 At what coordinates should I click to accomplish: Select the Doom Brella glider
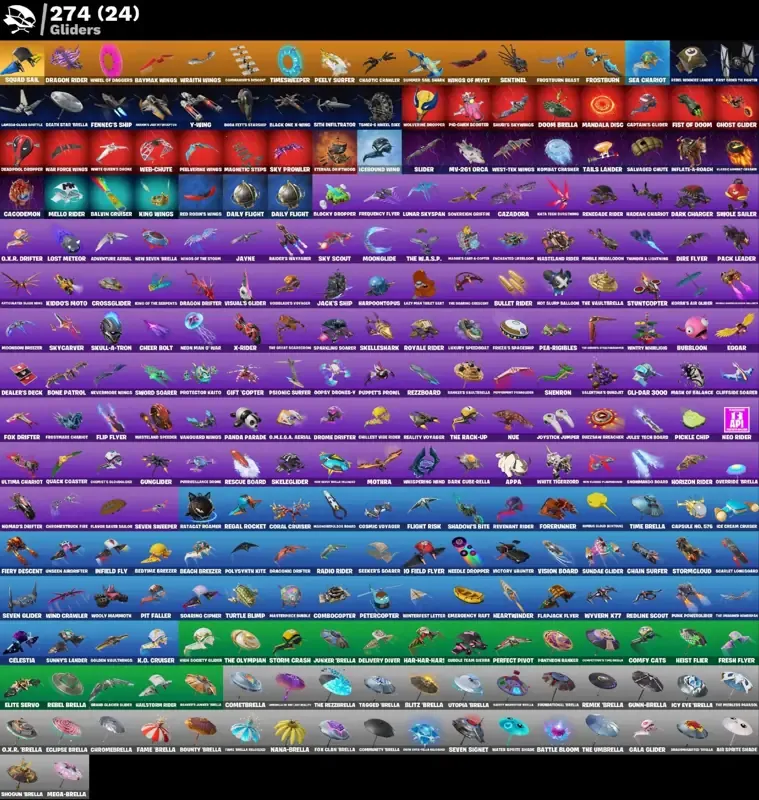tap(558, 107)
